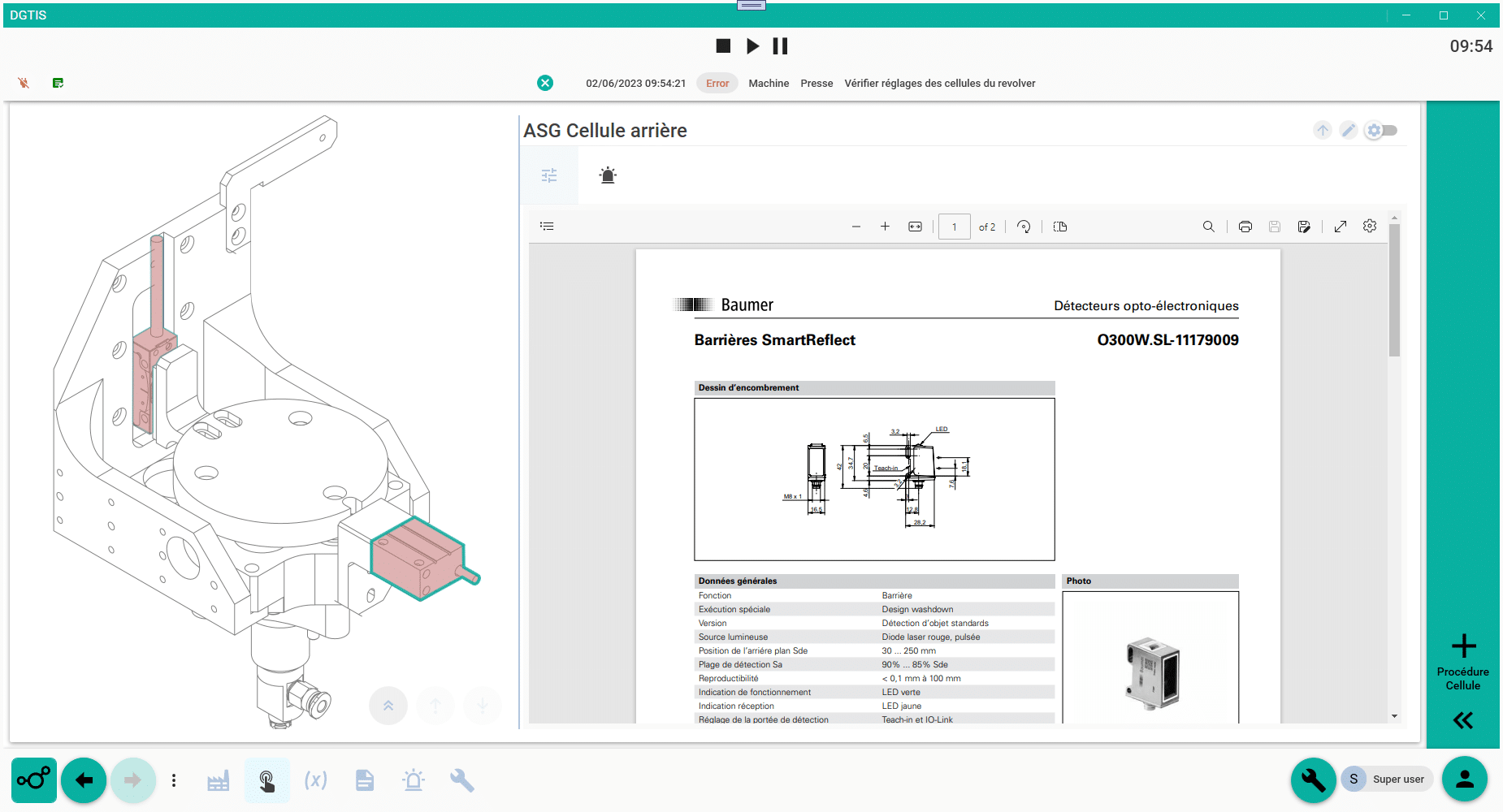Click the double up chevron in 3D view
This screenshot has height=812, width=1503.
tap(388, 706)
